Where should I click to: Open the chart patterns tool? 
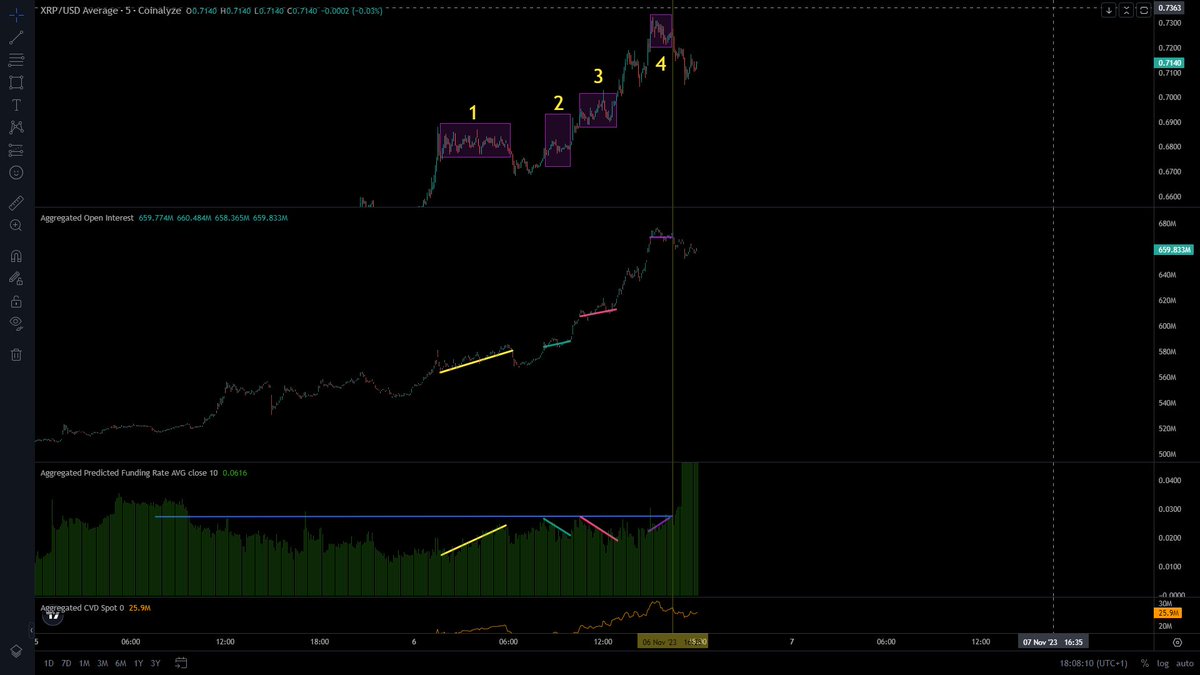pyautogui.click(x=16, y=127)
